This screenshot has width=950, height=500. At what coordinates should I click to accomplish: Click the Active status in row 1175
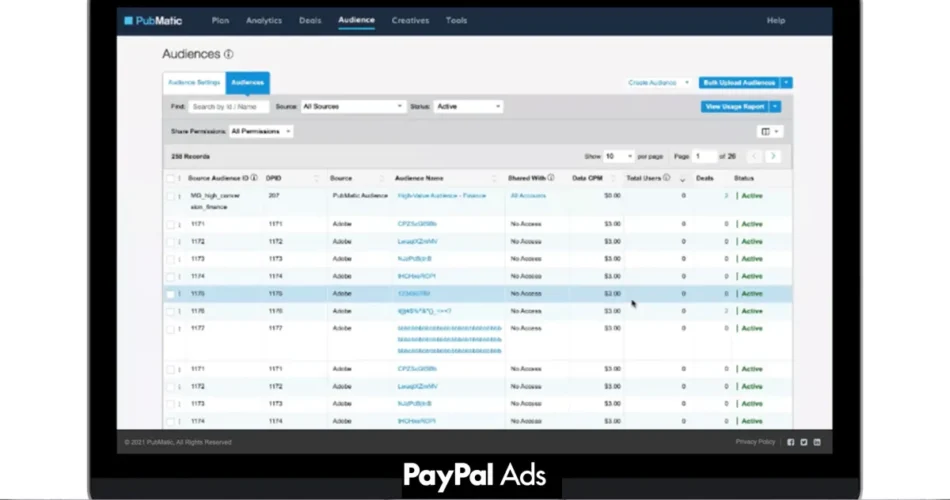pos(752,294)
